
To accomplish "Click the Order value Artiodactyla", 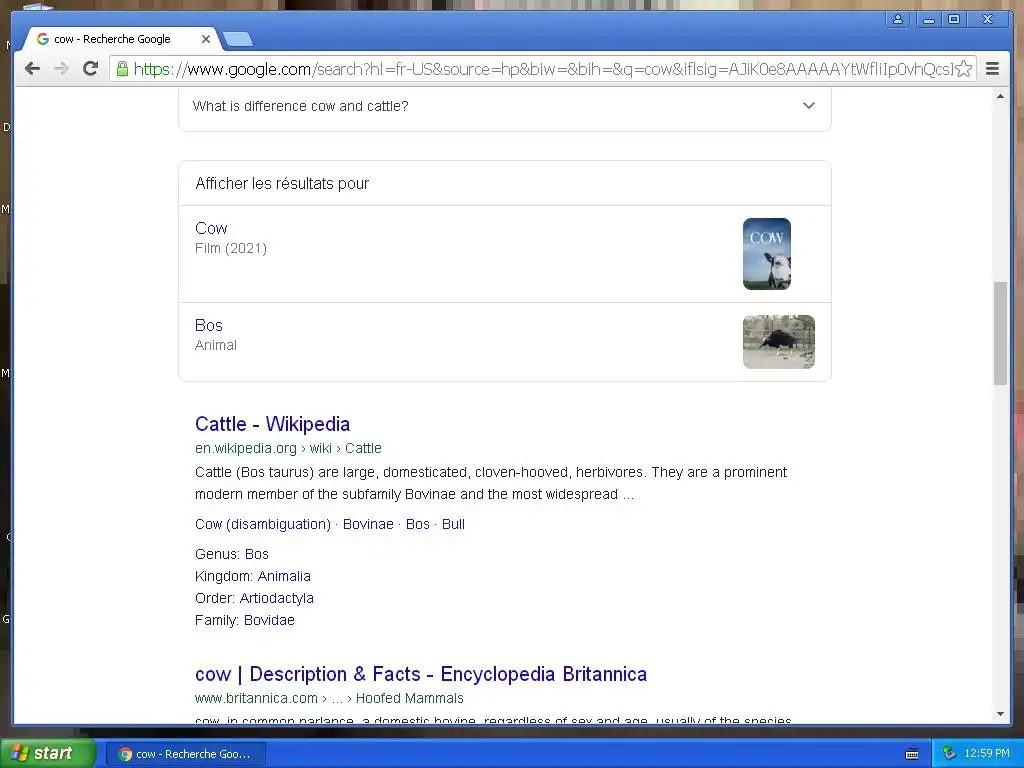I will [276, 598].
